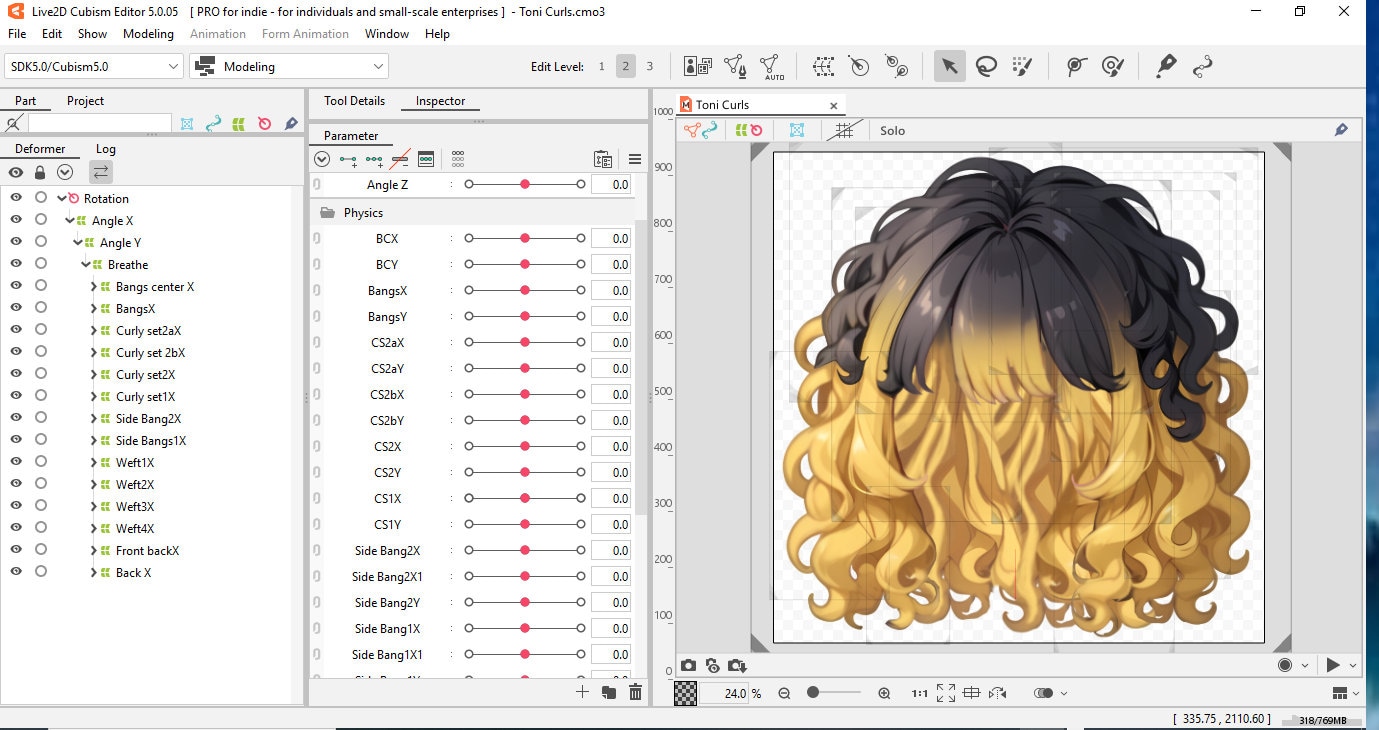
Task: Toggle Solo mode in the viewport
Action: (891, 130)
